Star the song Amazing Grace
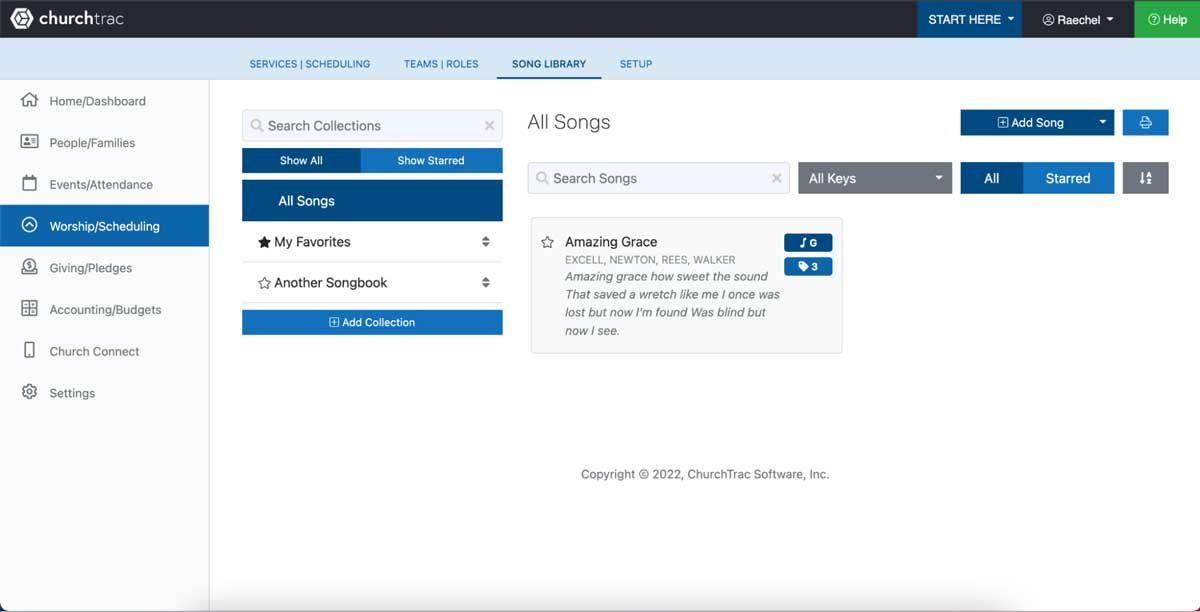The width and height of the screenshot is (1200, 612). point(547,242)
